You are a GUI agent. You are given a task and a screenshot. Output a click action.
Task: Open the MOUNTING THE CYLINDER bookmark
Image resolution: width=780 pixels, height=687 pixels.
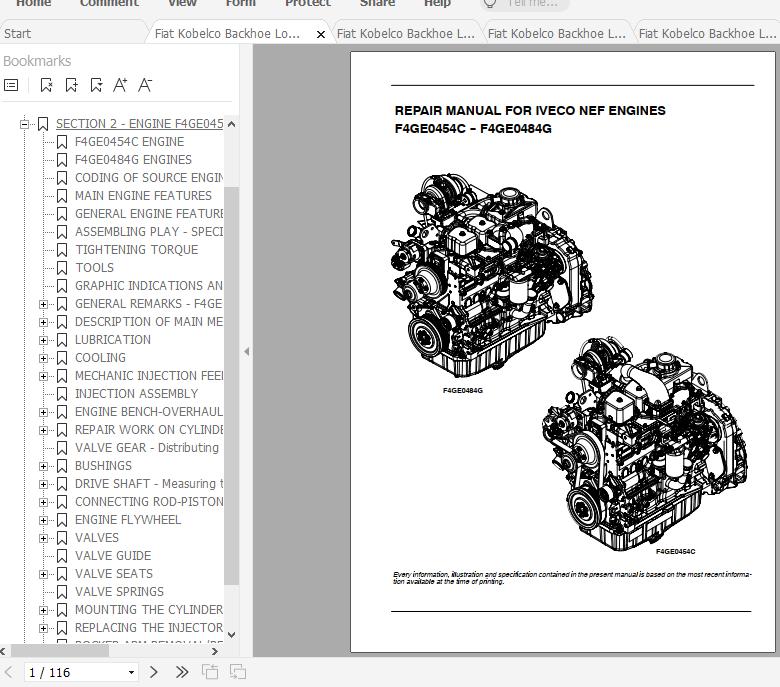click(x=149, y=609)
